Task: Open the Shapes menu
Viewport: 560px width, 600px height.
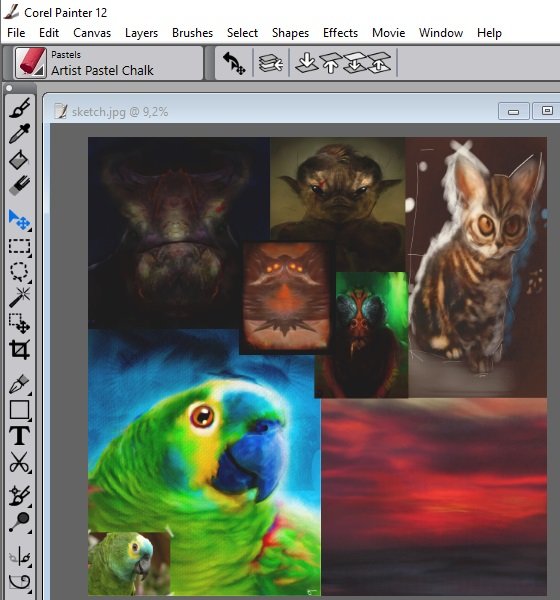Action: coord(290,33)
